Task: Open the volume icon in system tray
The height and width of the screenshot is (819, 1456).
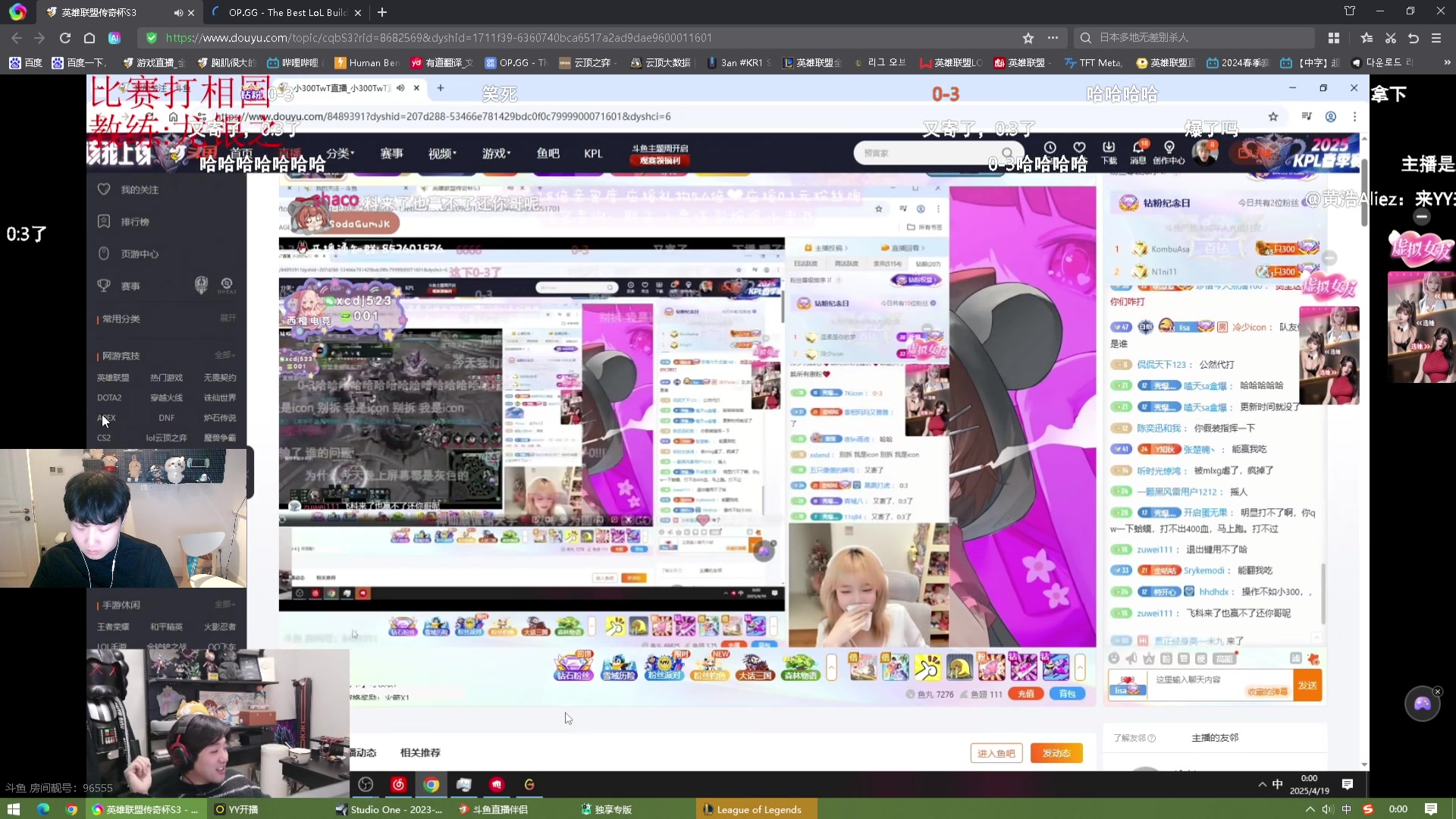Action: pyautogui.click(x=1327, y=809)
